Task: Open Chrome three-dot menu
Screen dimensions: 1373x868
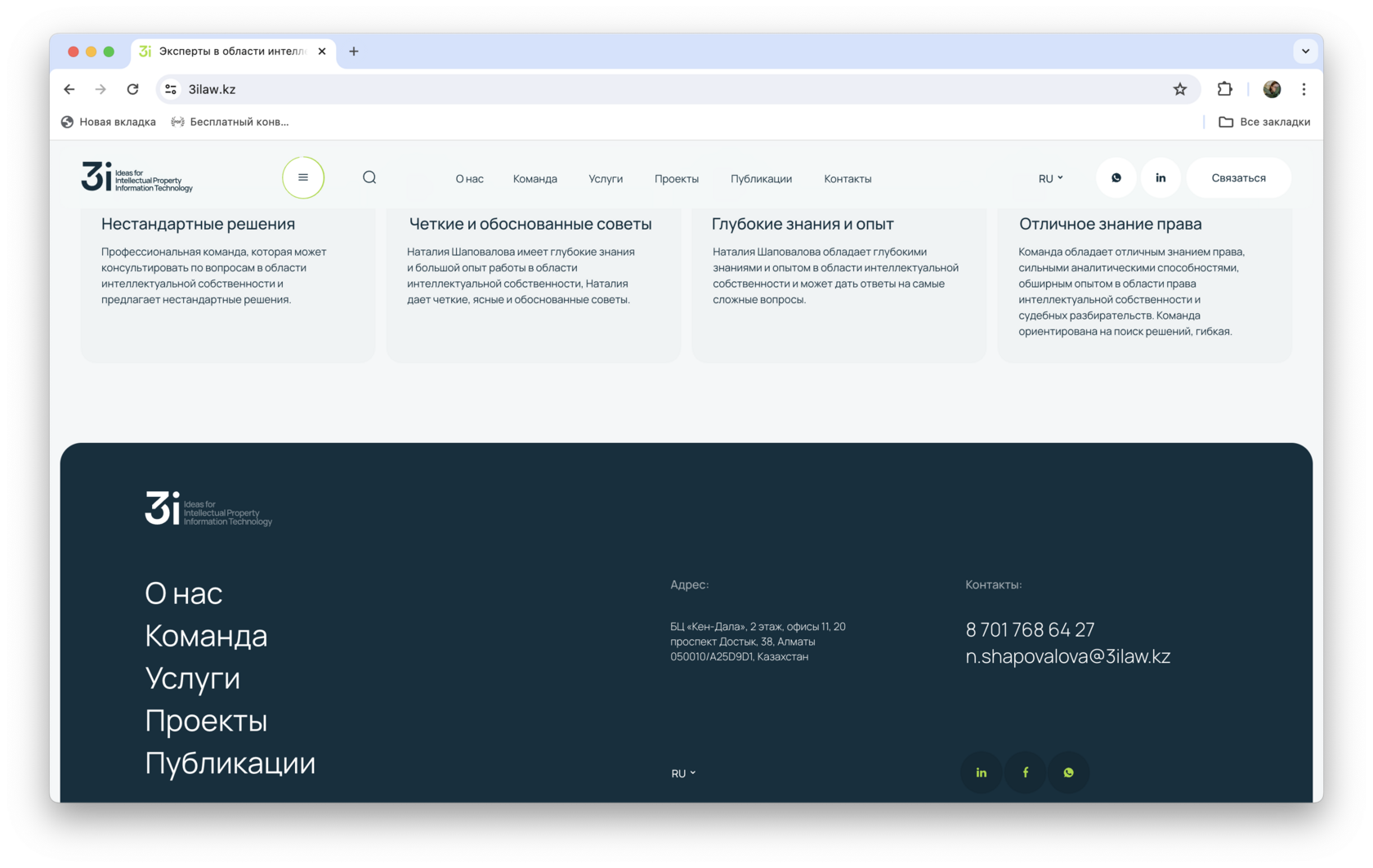Action: [x=1304, y=89]
